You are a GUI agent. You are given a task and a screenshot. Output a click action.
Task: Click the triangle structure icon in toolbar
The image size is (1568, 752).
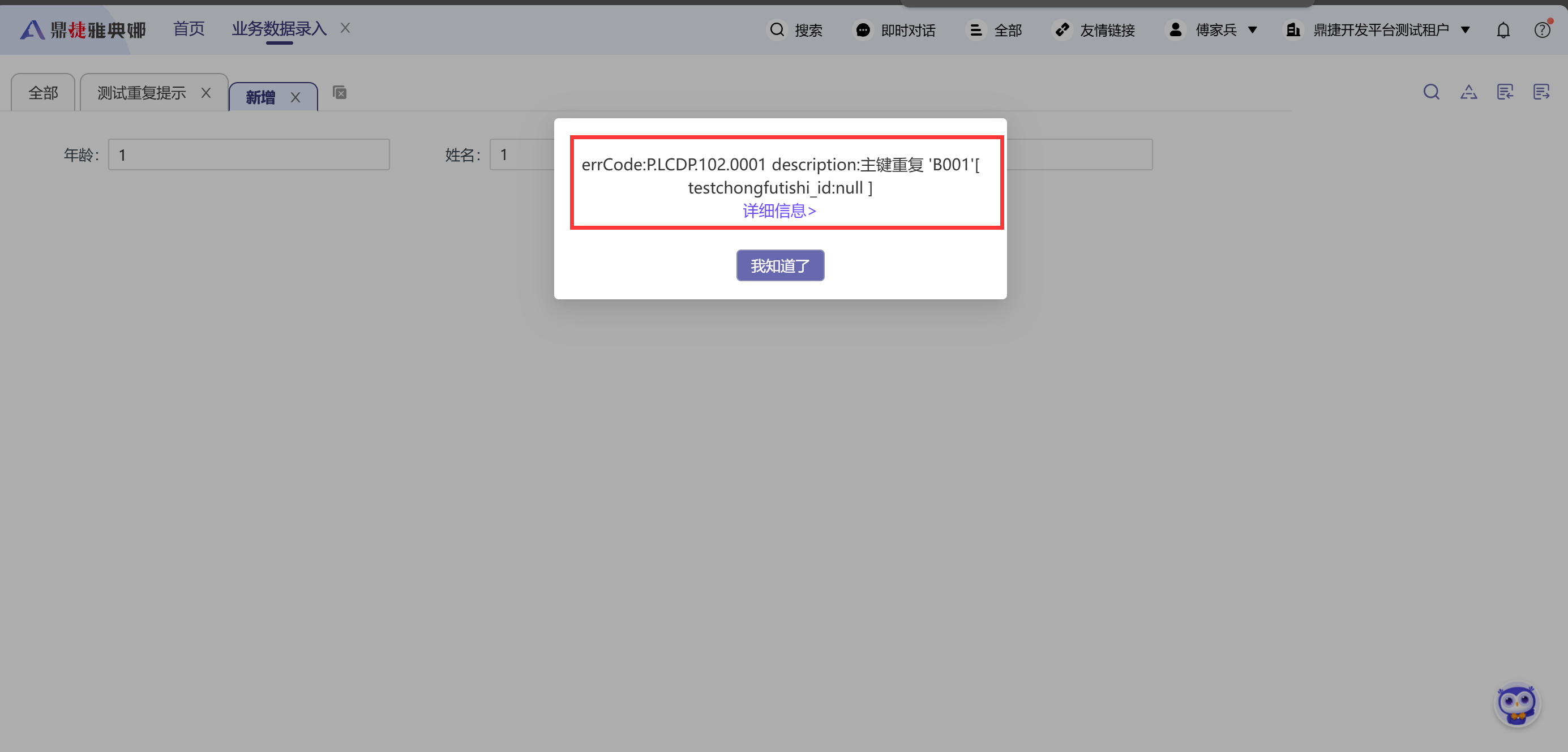click(x=1468, y=92)
